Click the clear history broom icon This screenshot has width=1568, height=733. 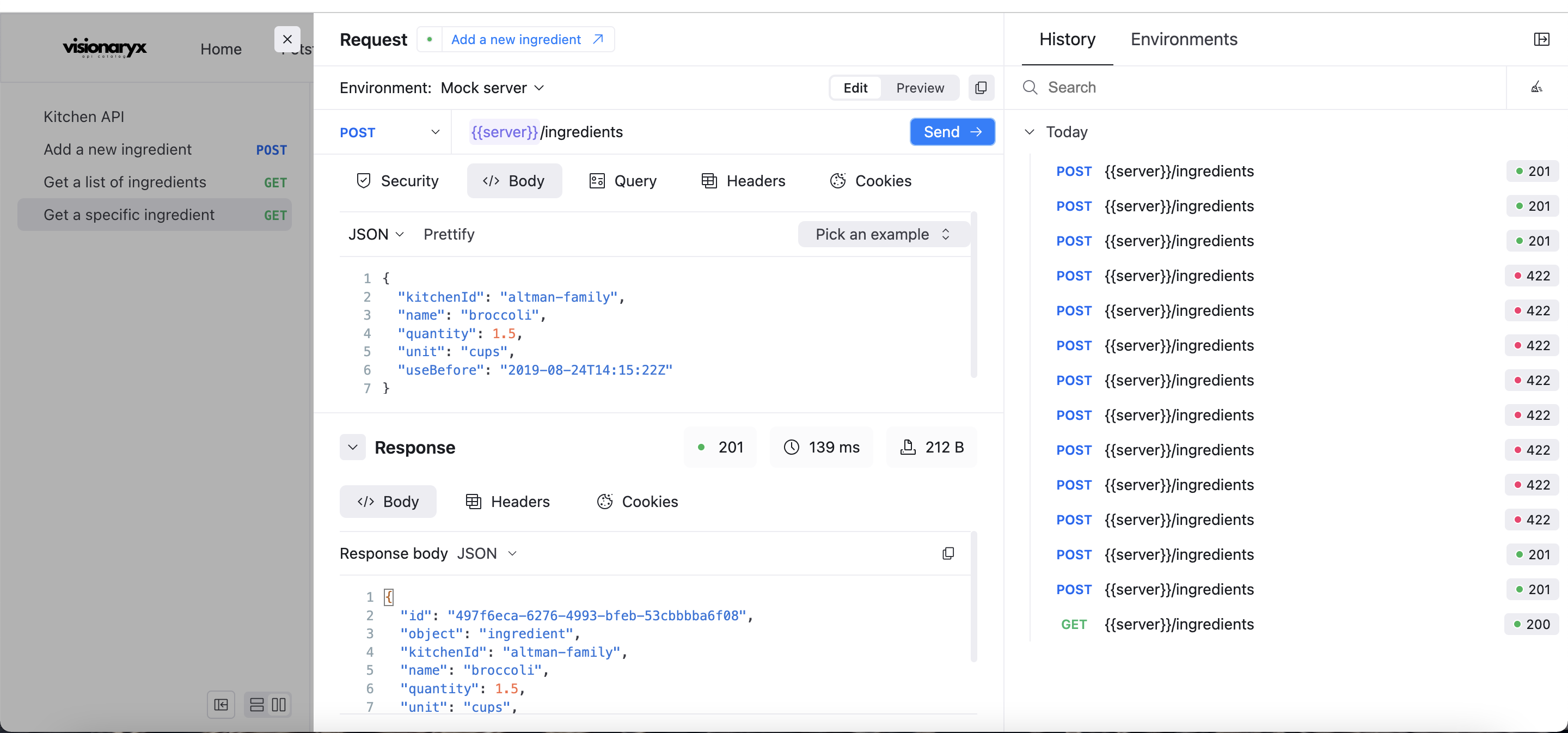pos(1536,88)
